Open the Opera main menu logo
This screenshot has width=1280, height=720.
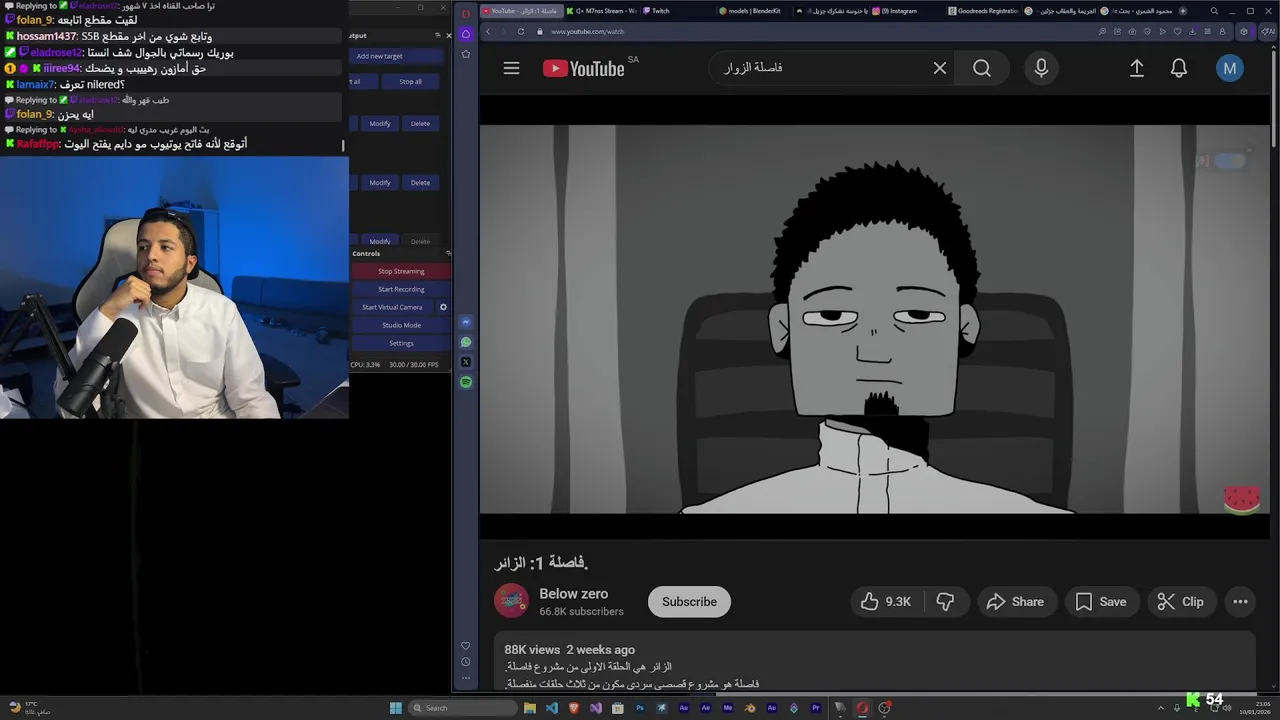pos(466,14)
